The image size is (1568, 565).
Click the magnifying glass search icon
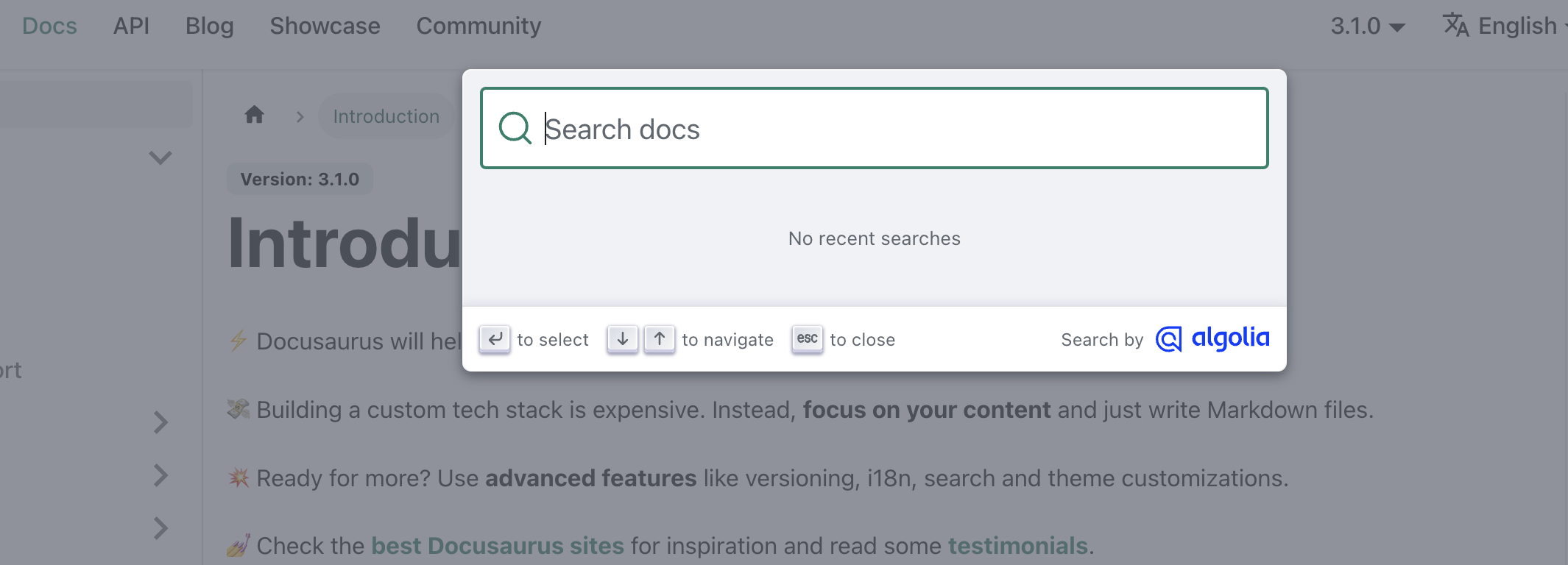pos(515,128)
